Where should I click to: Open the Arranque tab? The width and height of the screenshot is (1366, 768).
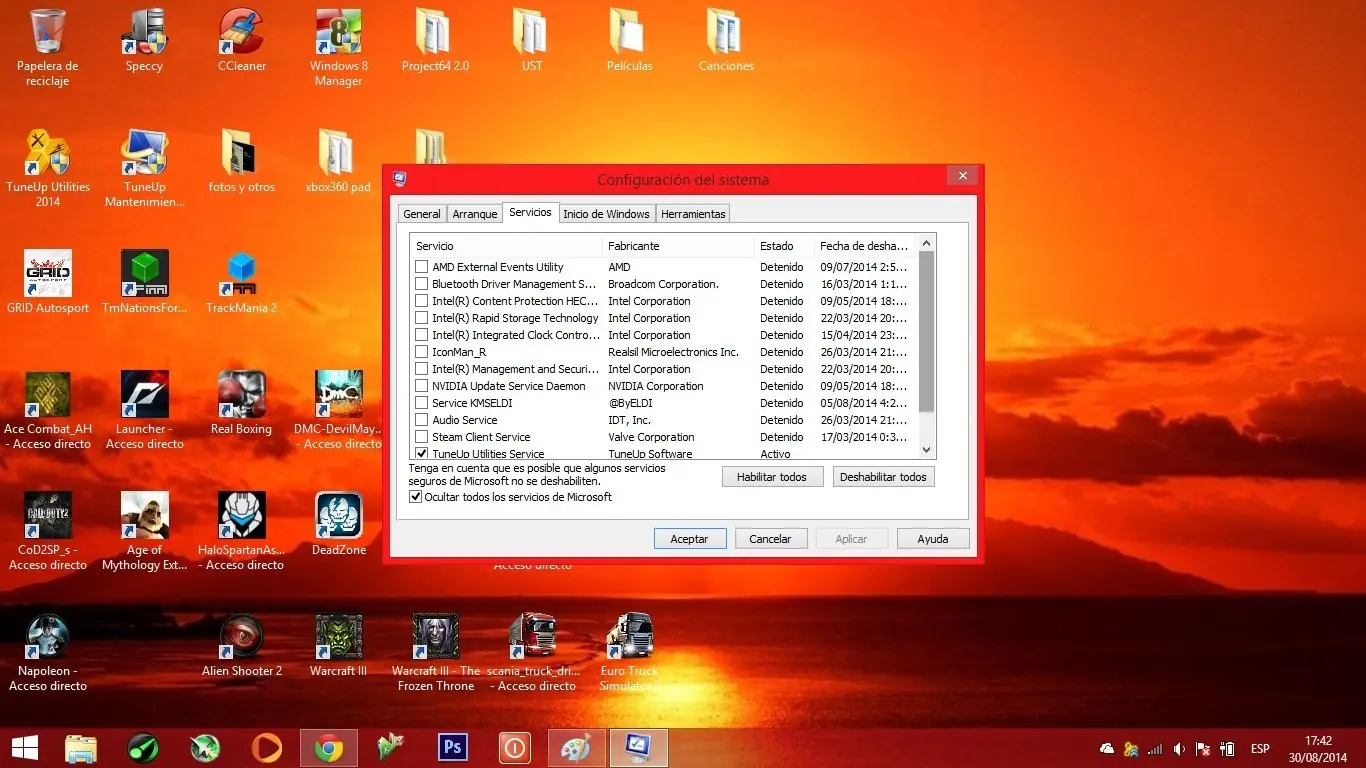tap(475, 214)
